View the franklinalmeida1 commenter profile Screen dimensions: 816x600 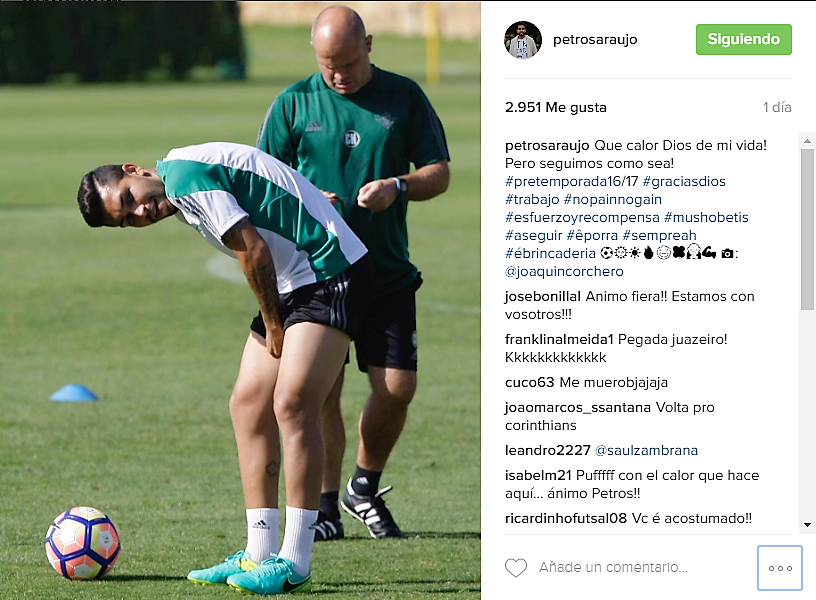tap(559, 339)
